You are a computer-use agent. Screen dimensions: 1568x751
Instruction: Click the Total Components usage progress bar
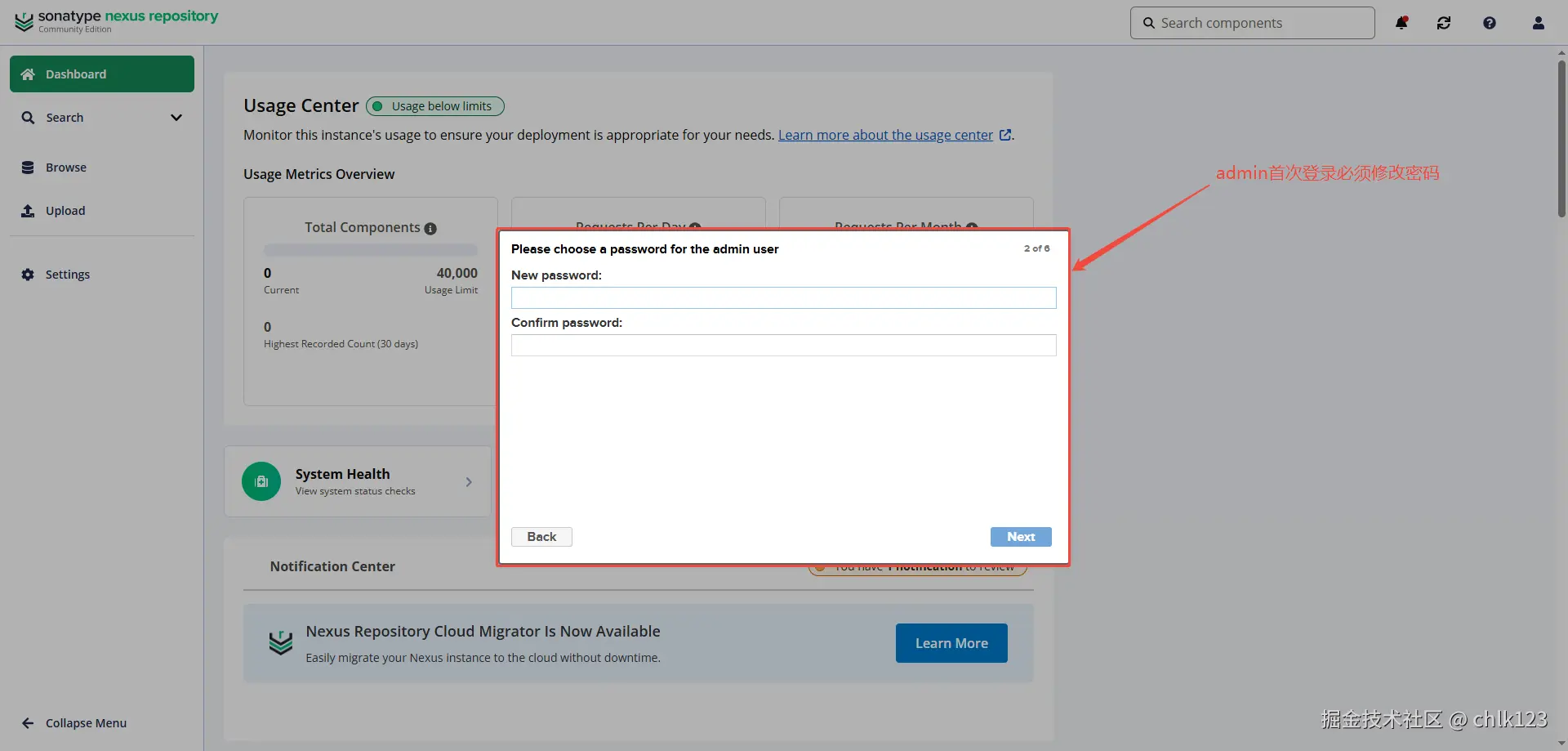[371, 250]
